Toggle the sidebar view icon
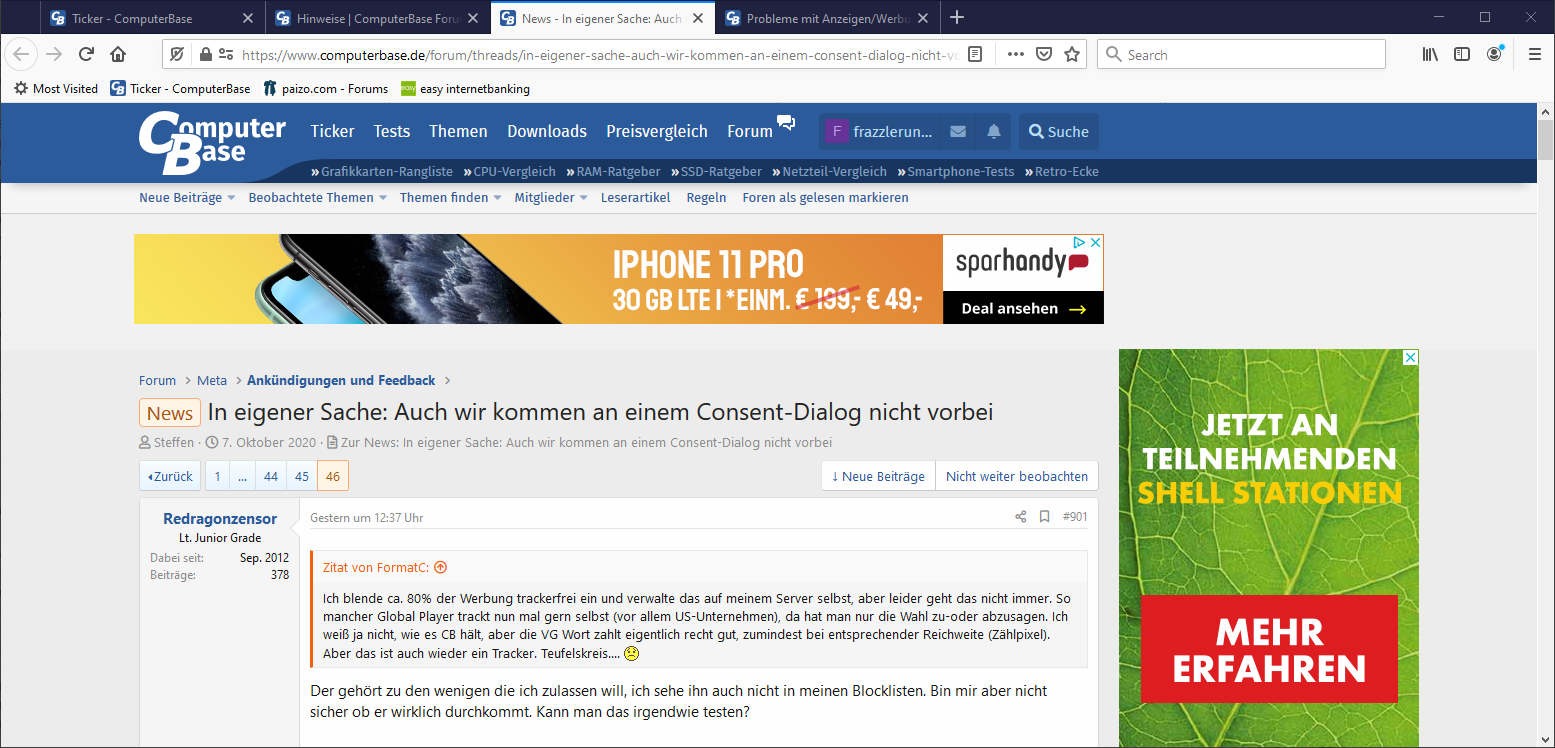This screenshot has width=1555, height=748. 1462,54
